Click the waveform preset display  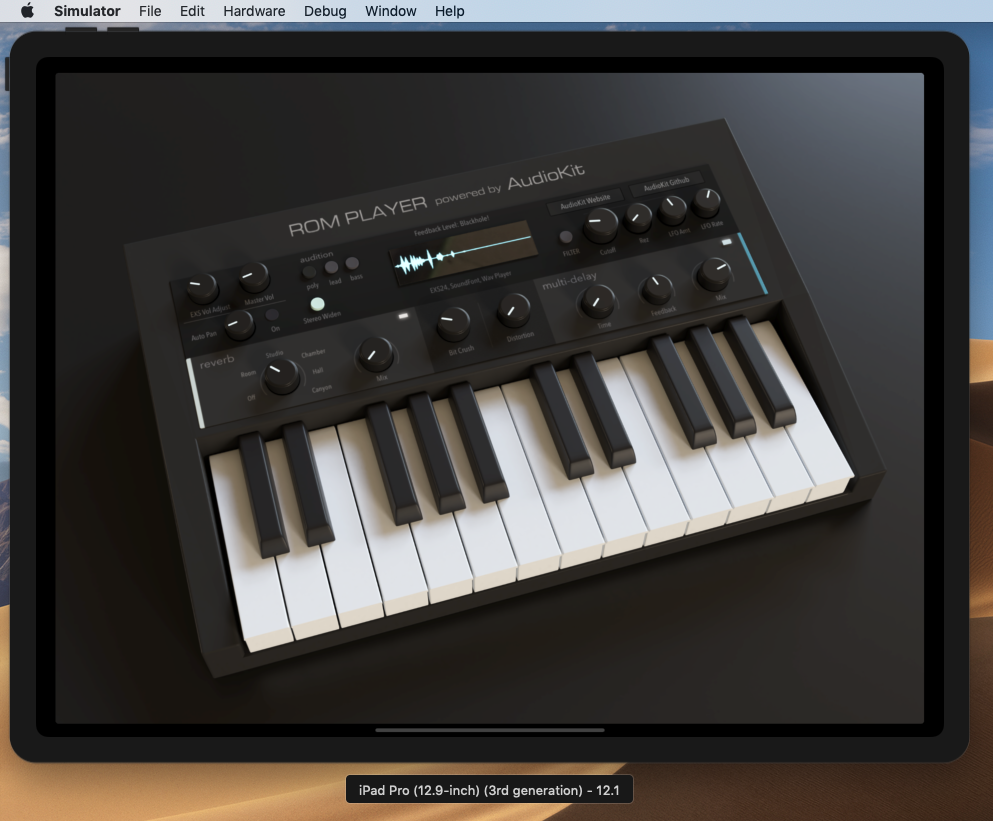461,253
